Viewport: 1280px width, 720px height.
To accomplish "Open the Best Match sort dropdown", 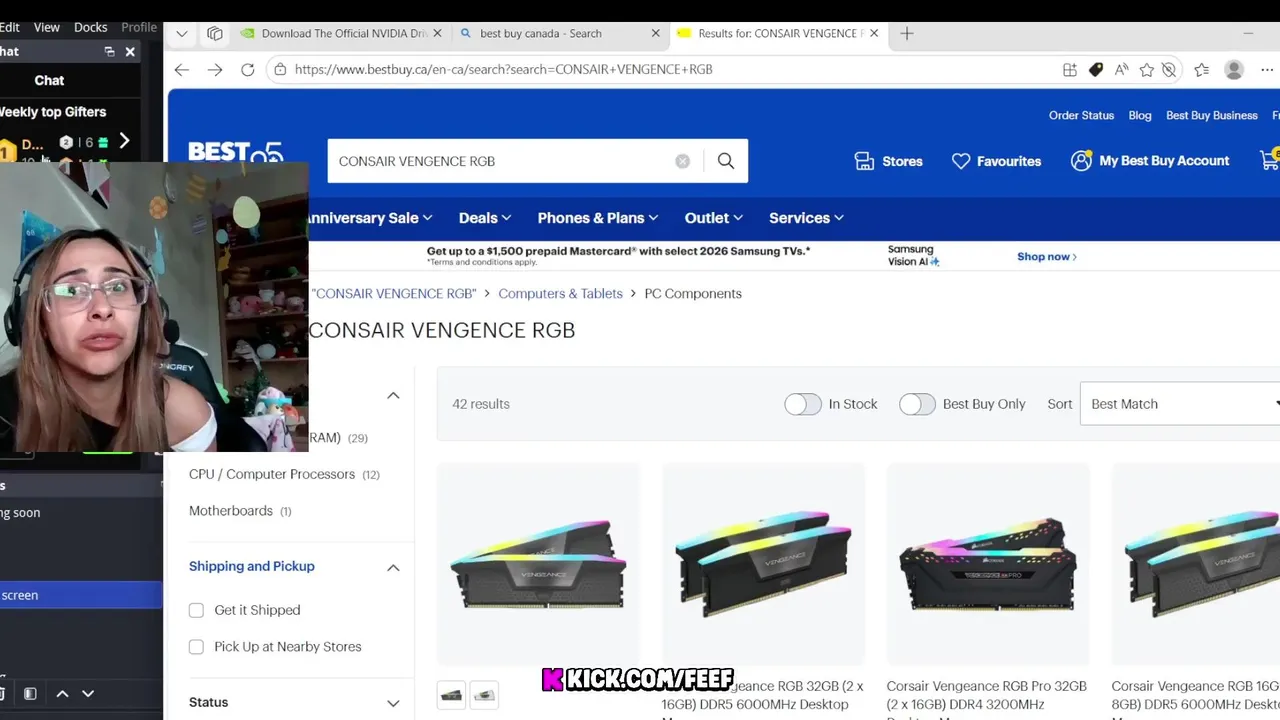I will click(x=1180, y=404).
